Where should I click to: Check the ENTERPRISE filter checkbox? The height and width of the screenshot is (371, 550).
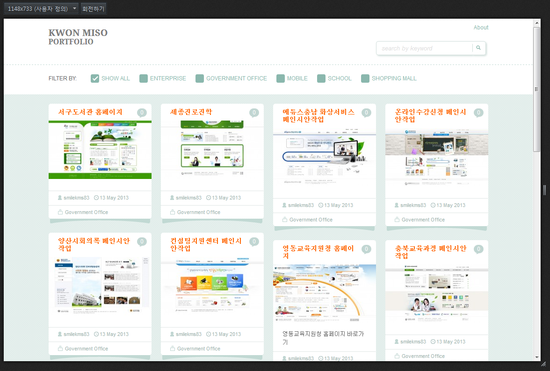pos(143,78)
